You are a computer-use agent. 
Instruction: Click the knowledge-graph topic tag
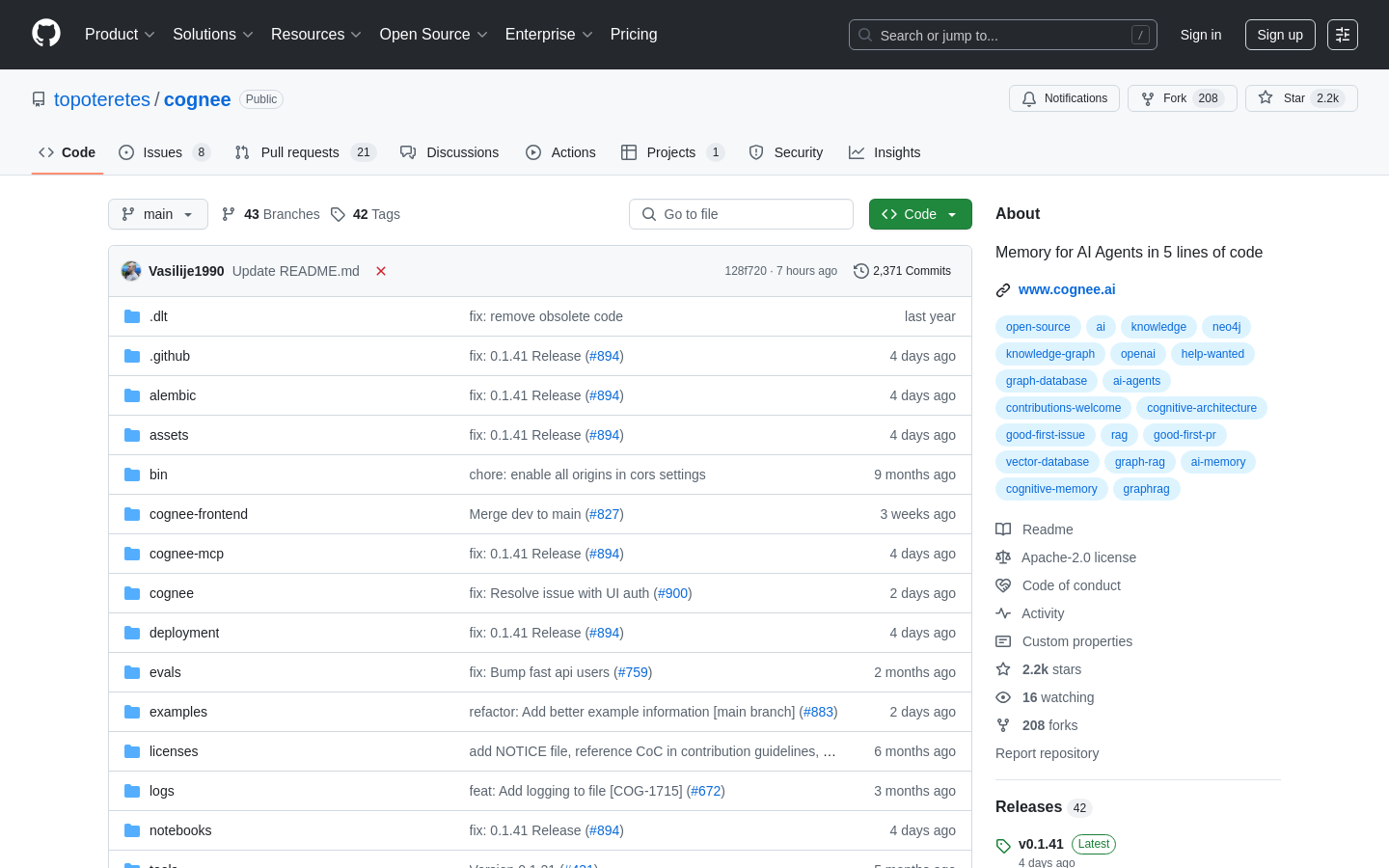pyautogui.click(x=1050, y=354)
